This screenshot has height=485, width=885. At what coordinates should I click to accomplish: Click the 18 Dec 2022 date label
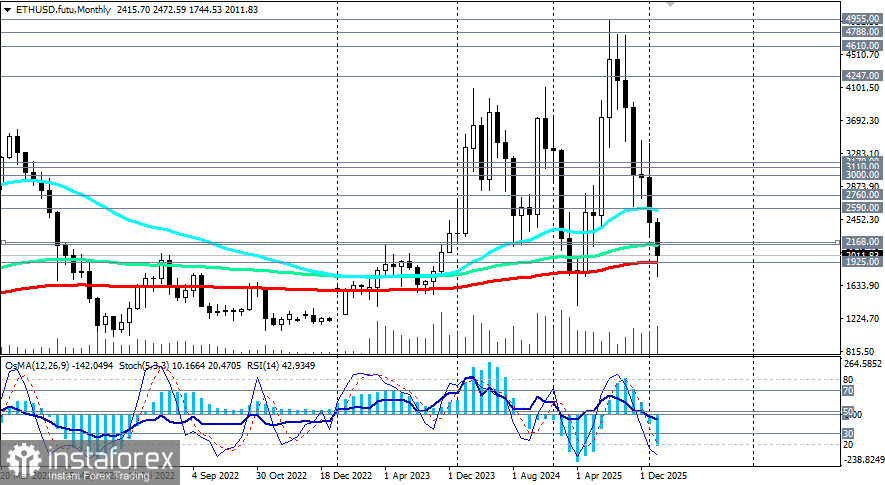point(346,475)
